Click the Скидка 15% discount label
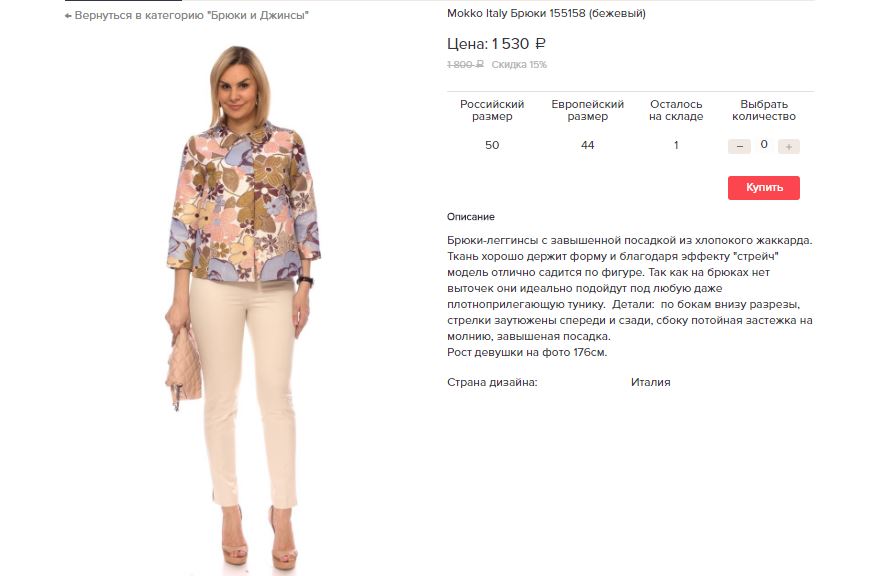 point(519,64)
